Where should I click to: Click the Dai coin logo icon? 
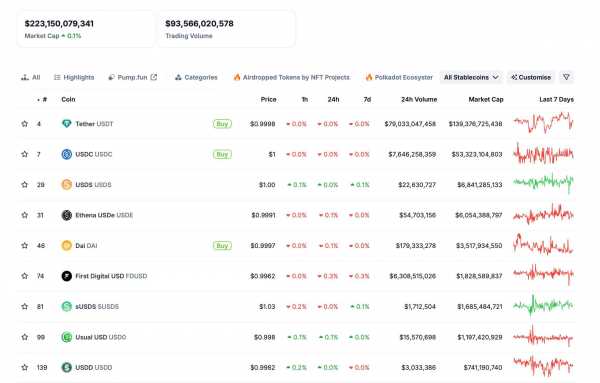coord(67,245)
